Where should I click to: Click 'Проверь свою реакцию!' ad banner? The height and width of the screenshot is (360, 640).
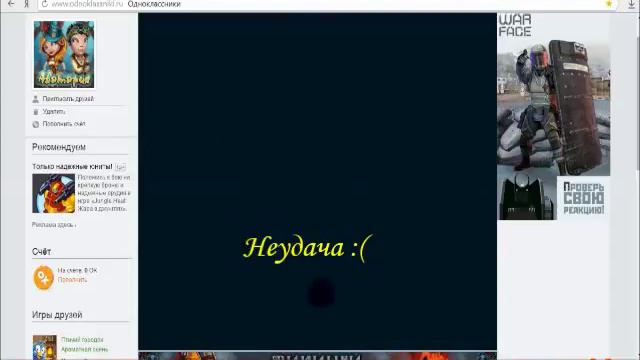pyautogui.click(x=584, y=198)
